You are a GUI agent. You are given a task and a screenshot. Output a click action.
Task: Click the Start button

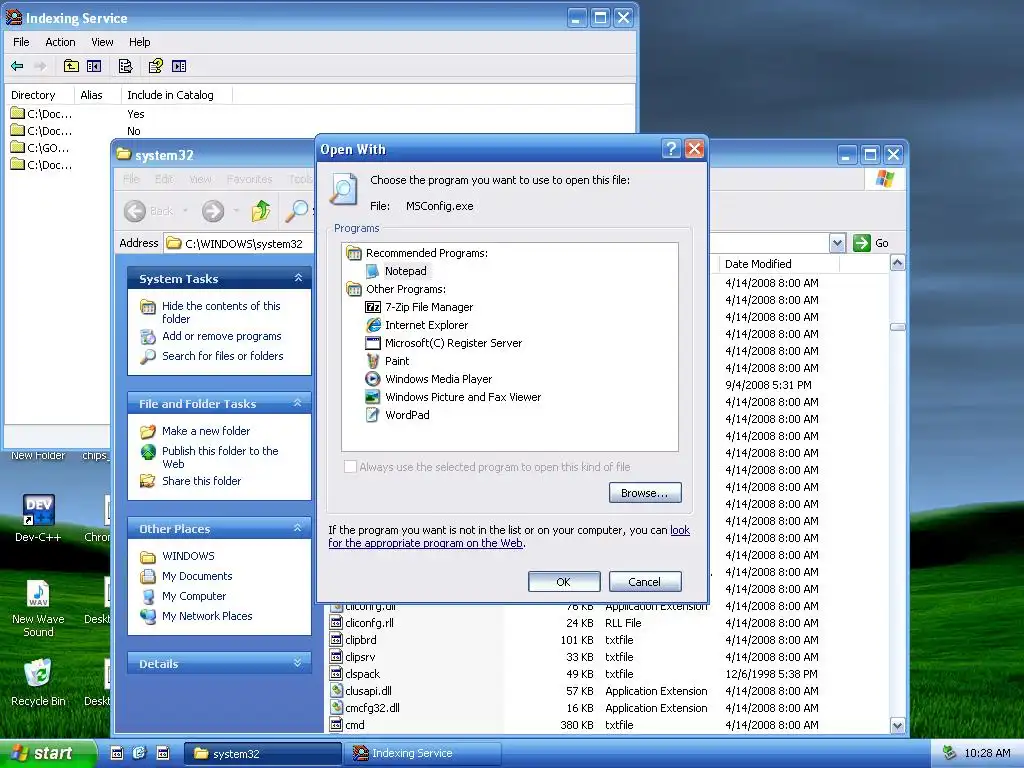46,754
